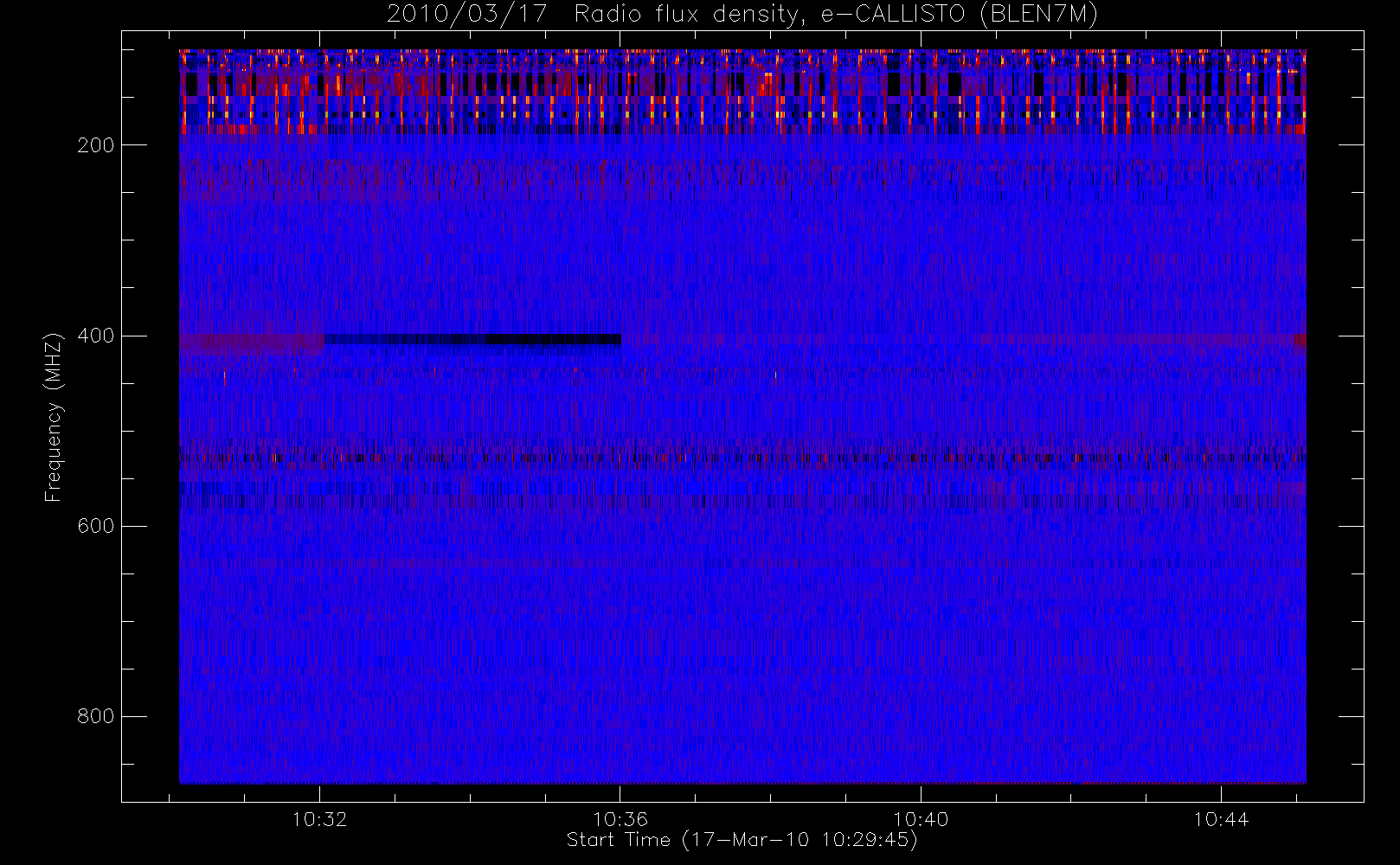Image resolution: width=1400 pixels, height=865 pixels.
Task: Click the 10:40 time tick label
Action: [x=920, y=819]
